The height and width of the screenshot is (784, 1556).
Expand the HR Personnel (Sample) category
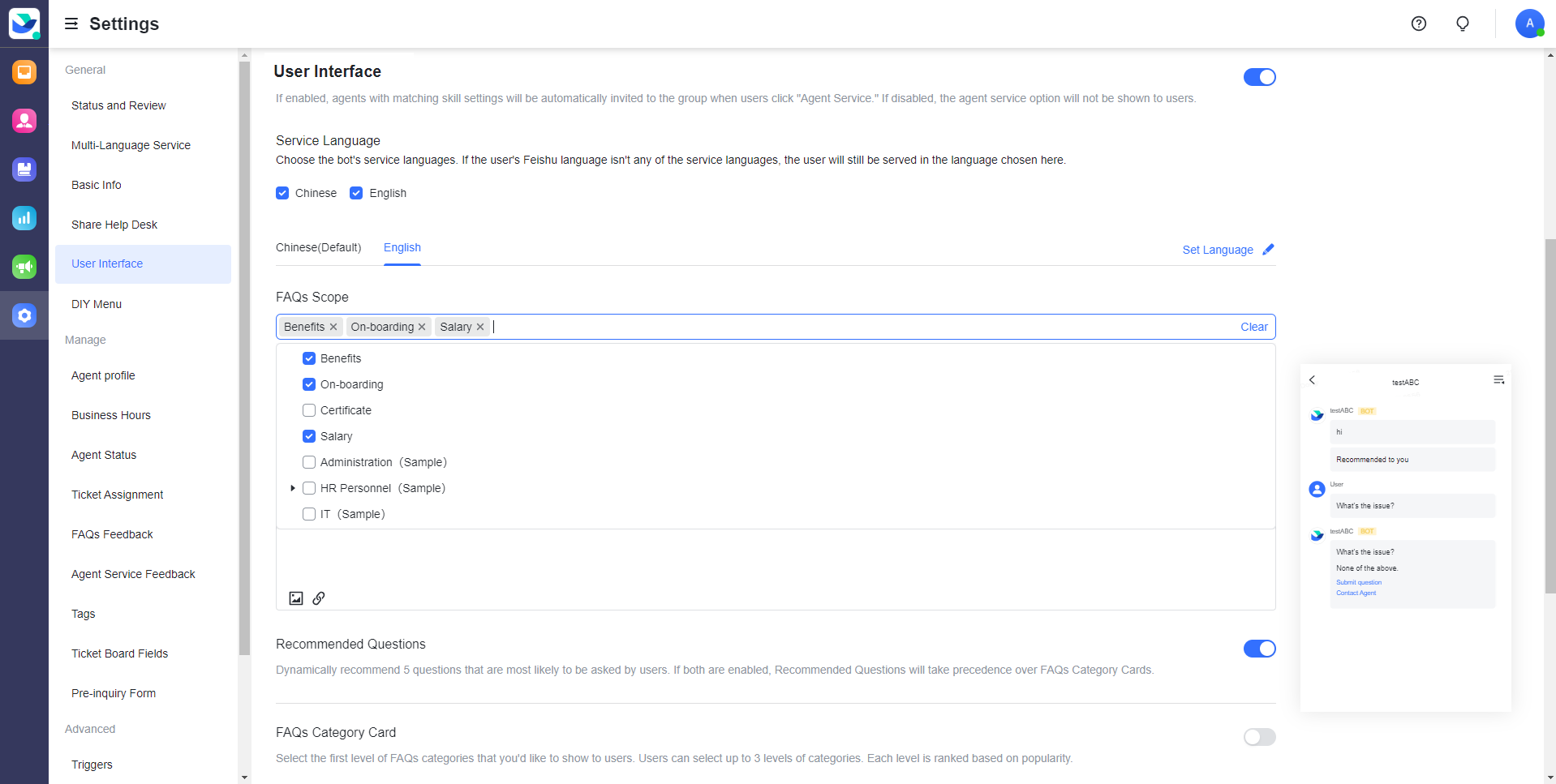pos(292,488)
